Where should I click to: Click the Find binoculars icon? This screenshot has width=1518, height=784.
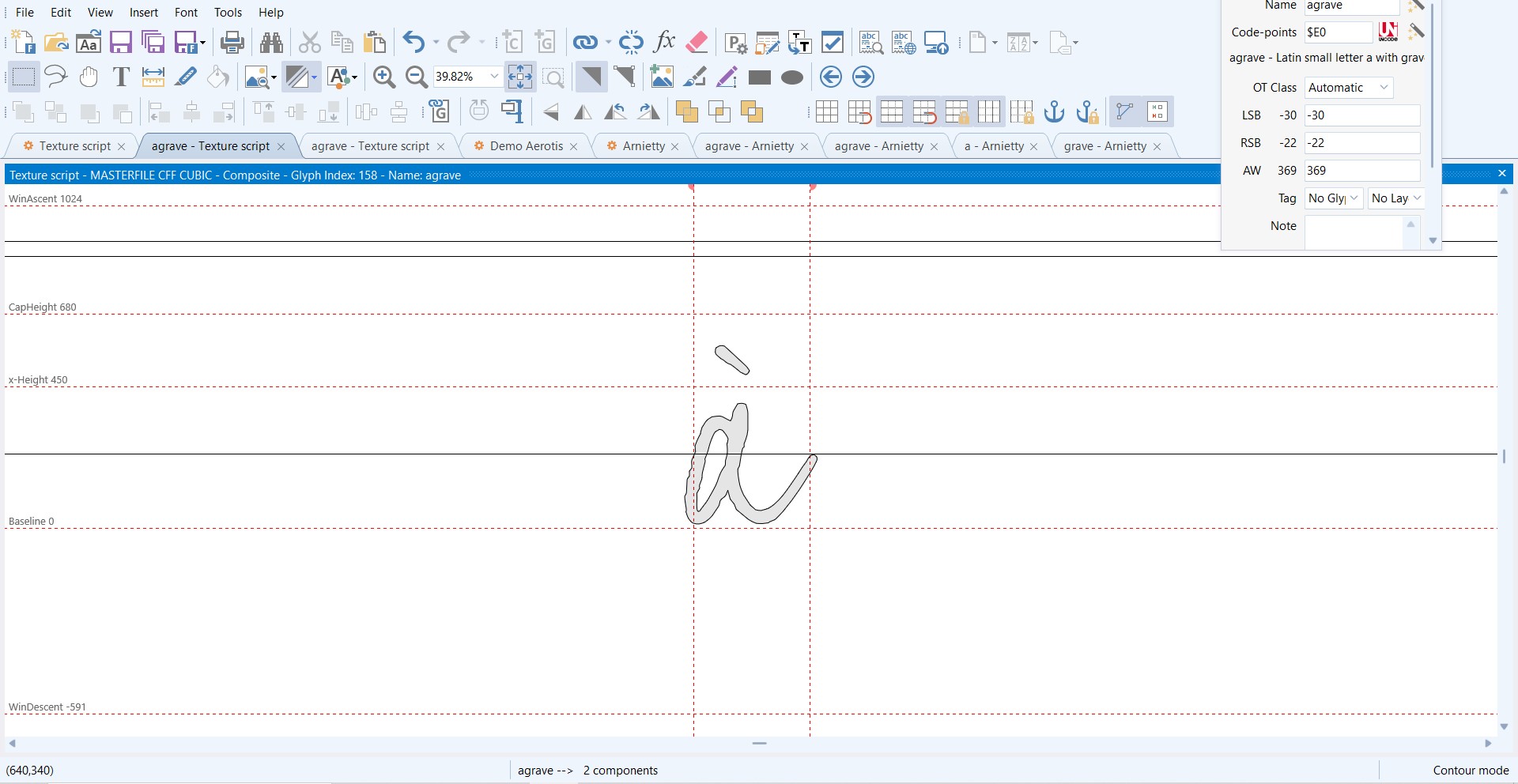coord(271,42)
